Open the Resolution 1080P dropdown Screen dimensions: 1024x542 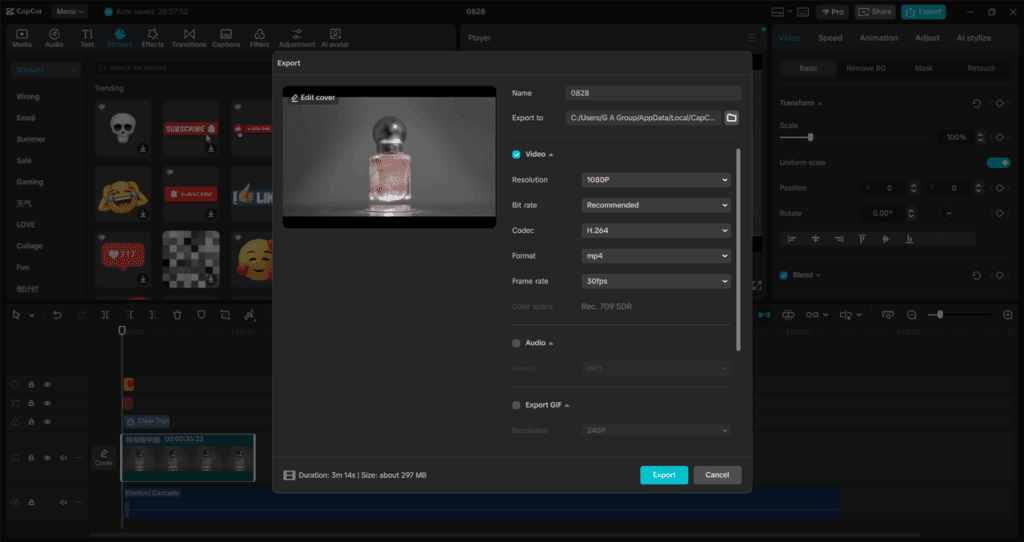656,180
